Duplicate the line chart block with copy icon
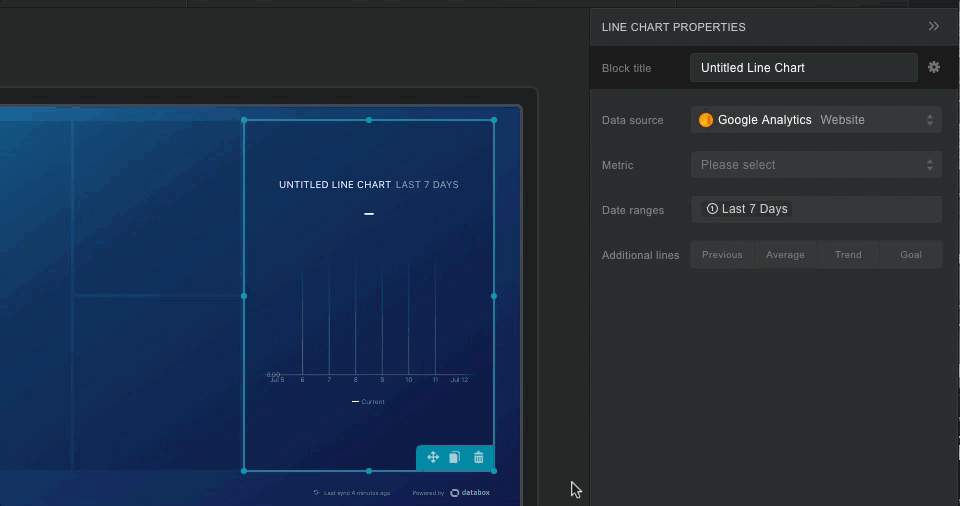 [454, 457]
